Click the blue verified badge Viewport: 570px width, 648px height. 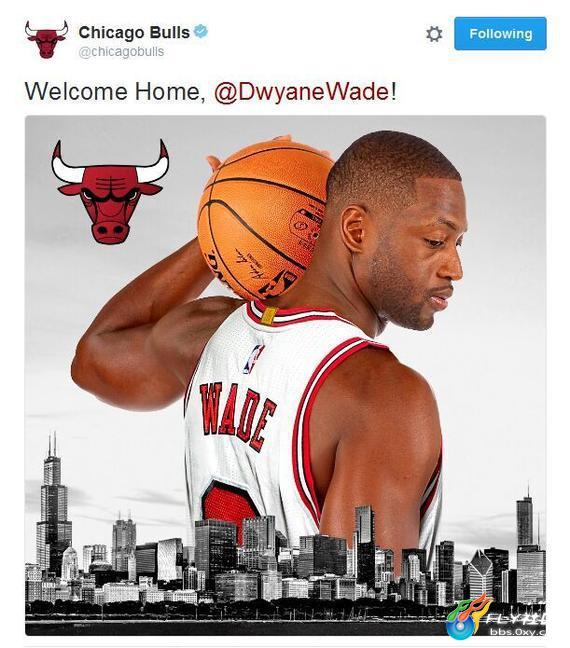[200, 31]
